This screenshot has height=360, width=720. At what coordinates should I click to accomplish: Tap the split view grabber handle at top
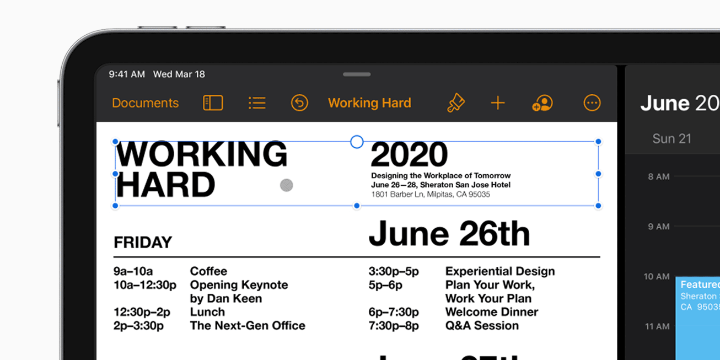click(x=357, y=74)
